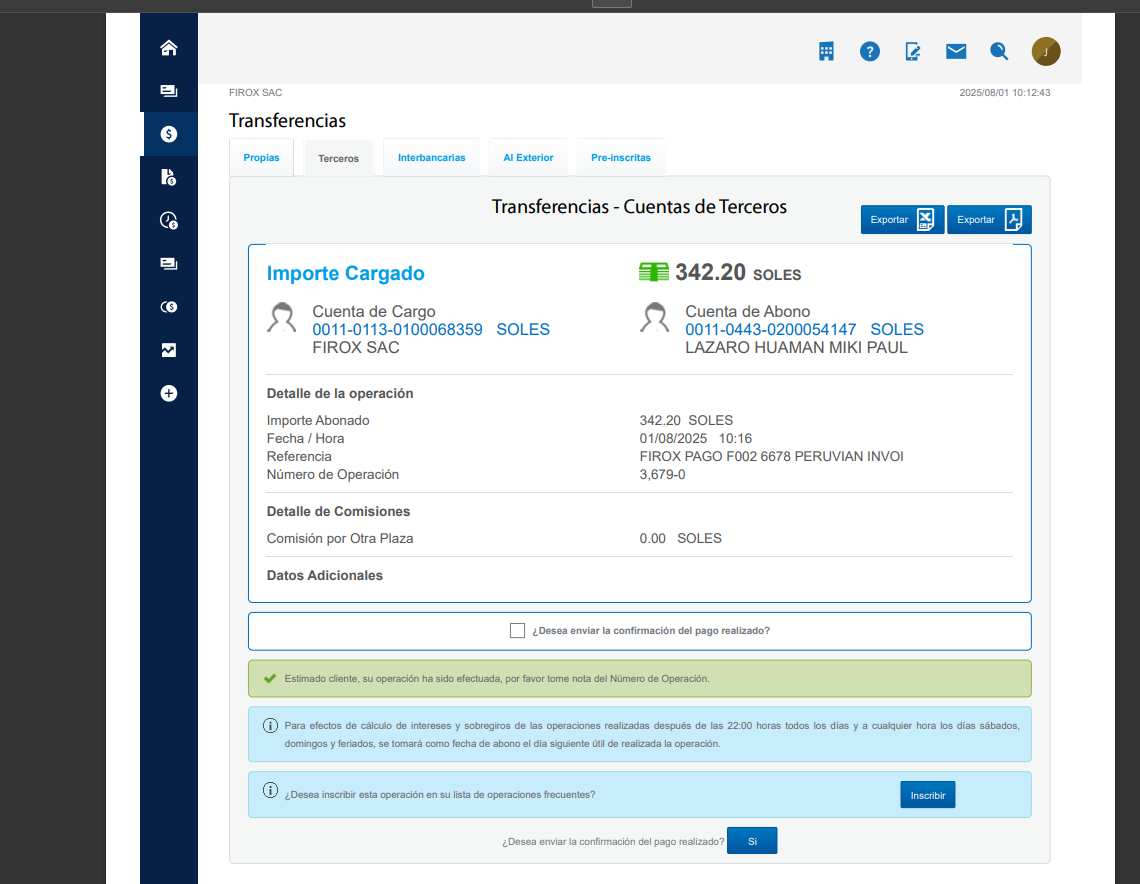
Task: Go to home via sidebar house icon
Action: [169, 48]
